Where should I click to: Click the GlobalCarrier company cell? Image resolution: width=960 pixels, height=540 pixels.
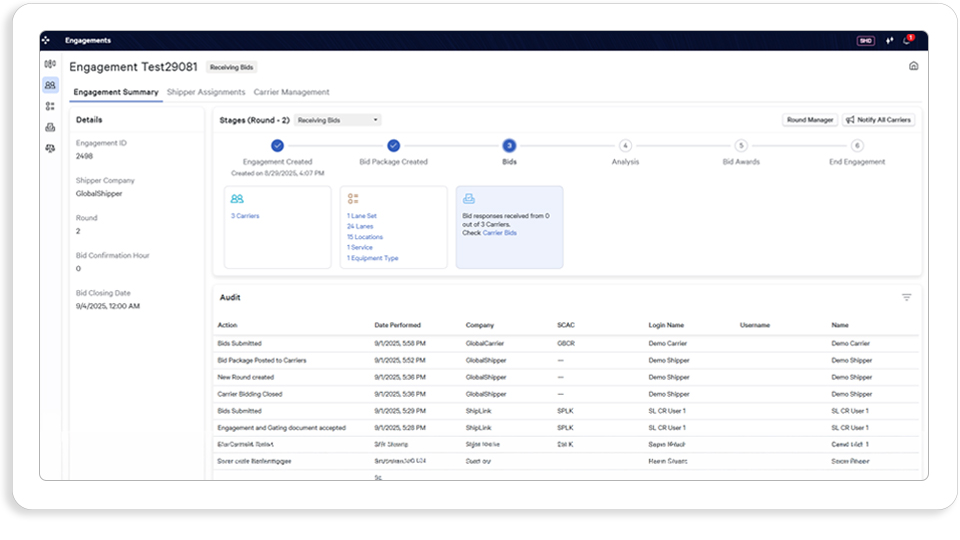click(484, 343)
